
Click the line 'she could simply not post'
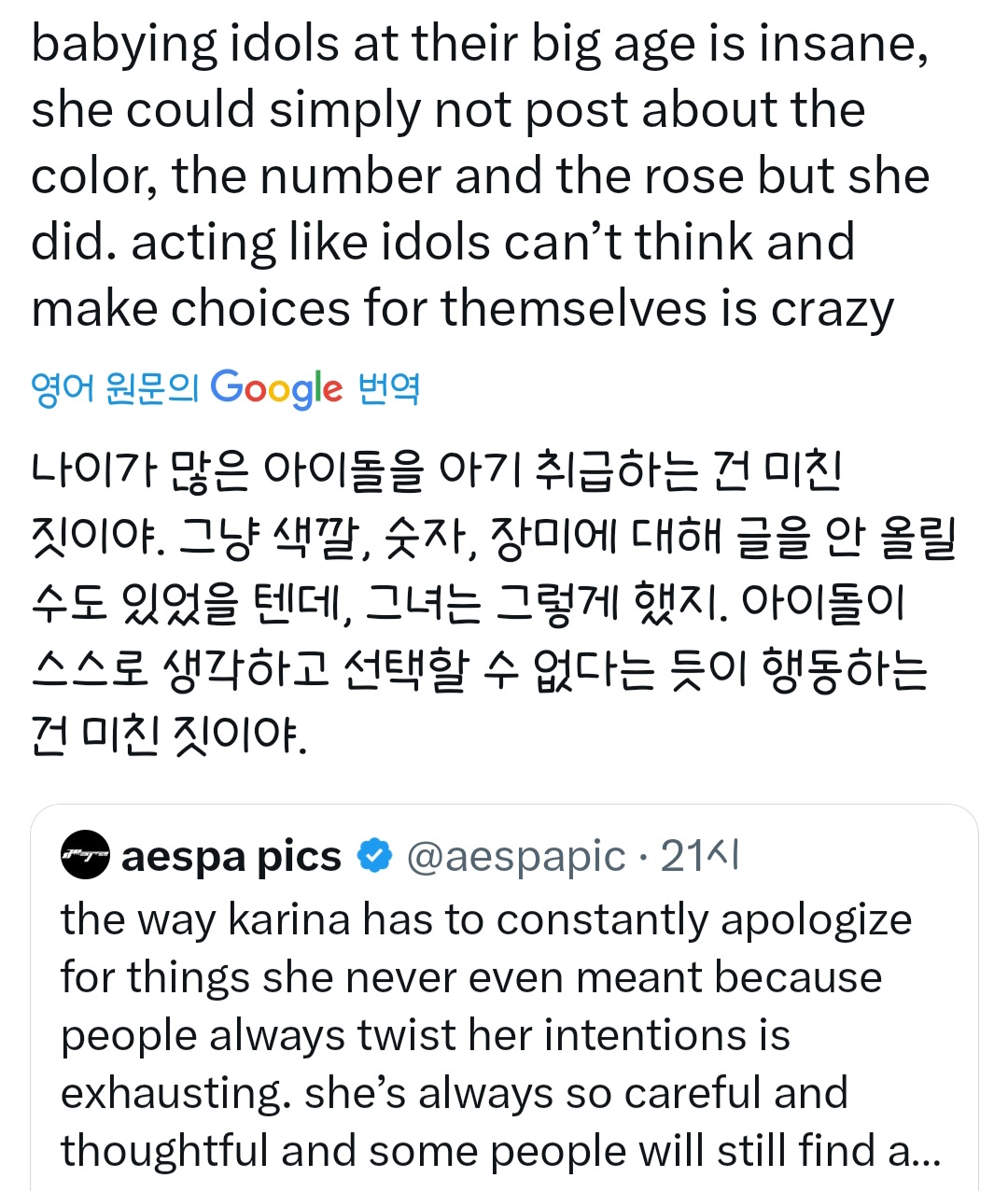tap(448, 110)
